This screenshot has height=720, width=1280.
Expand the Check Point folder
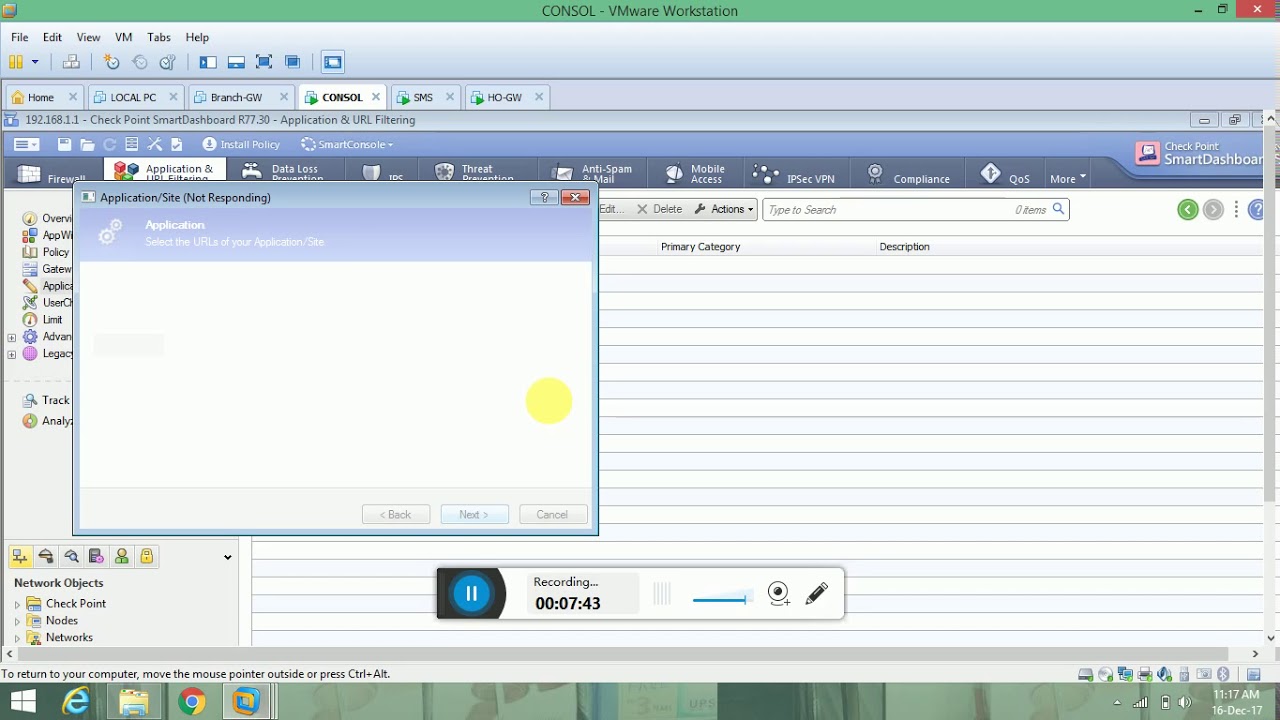[x=17, y=604]
